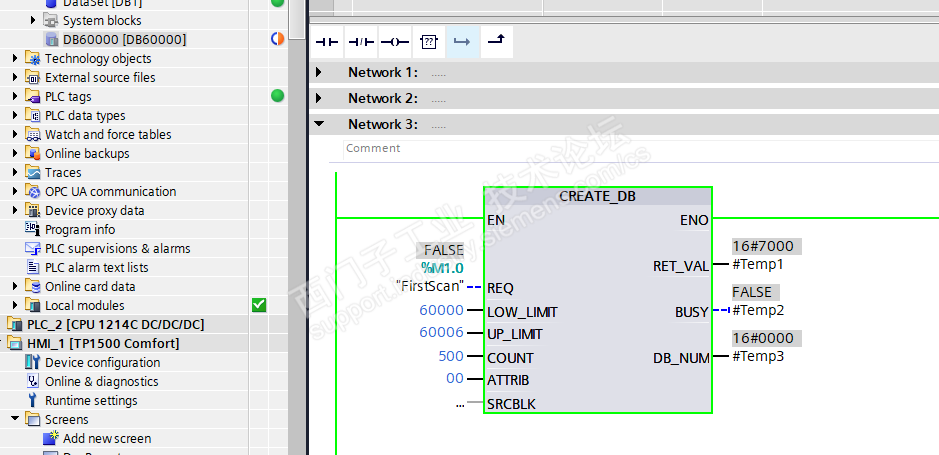Click the Local modules green checkmark status
939x455 pixels.
click(259, 305)
